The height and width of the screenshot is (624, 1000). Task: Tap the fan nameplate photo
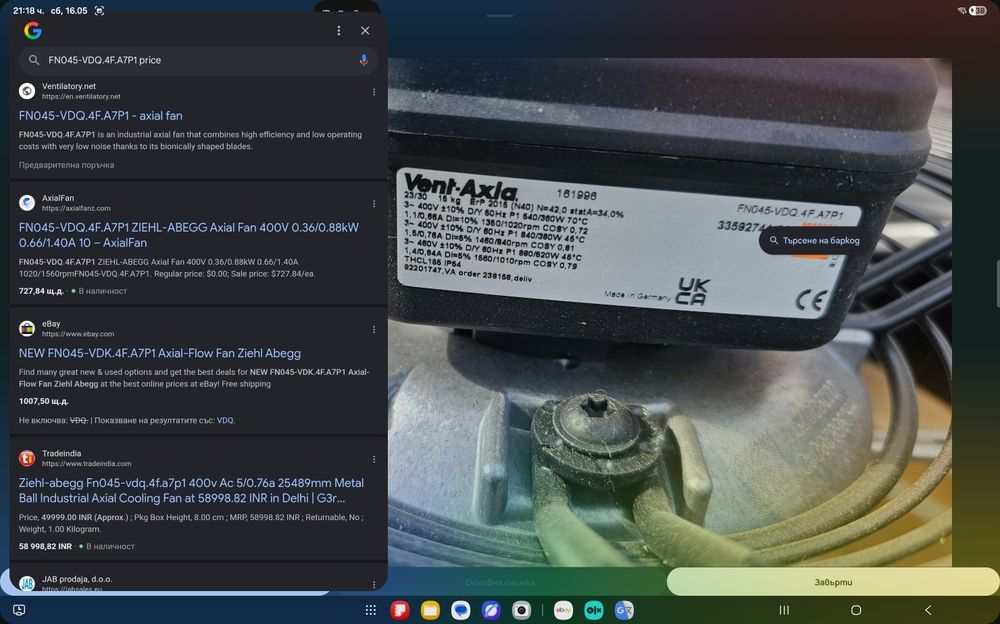tap(670, 313)
